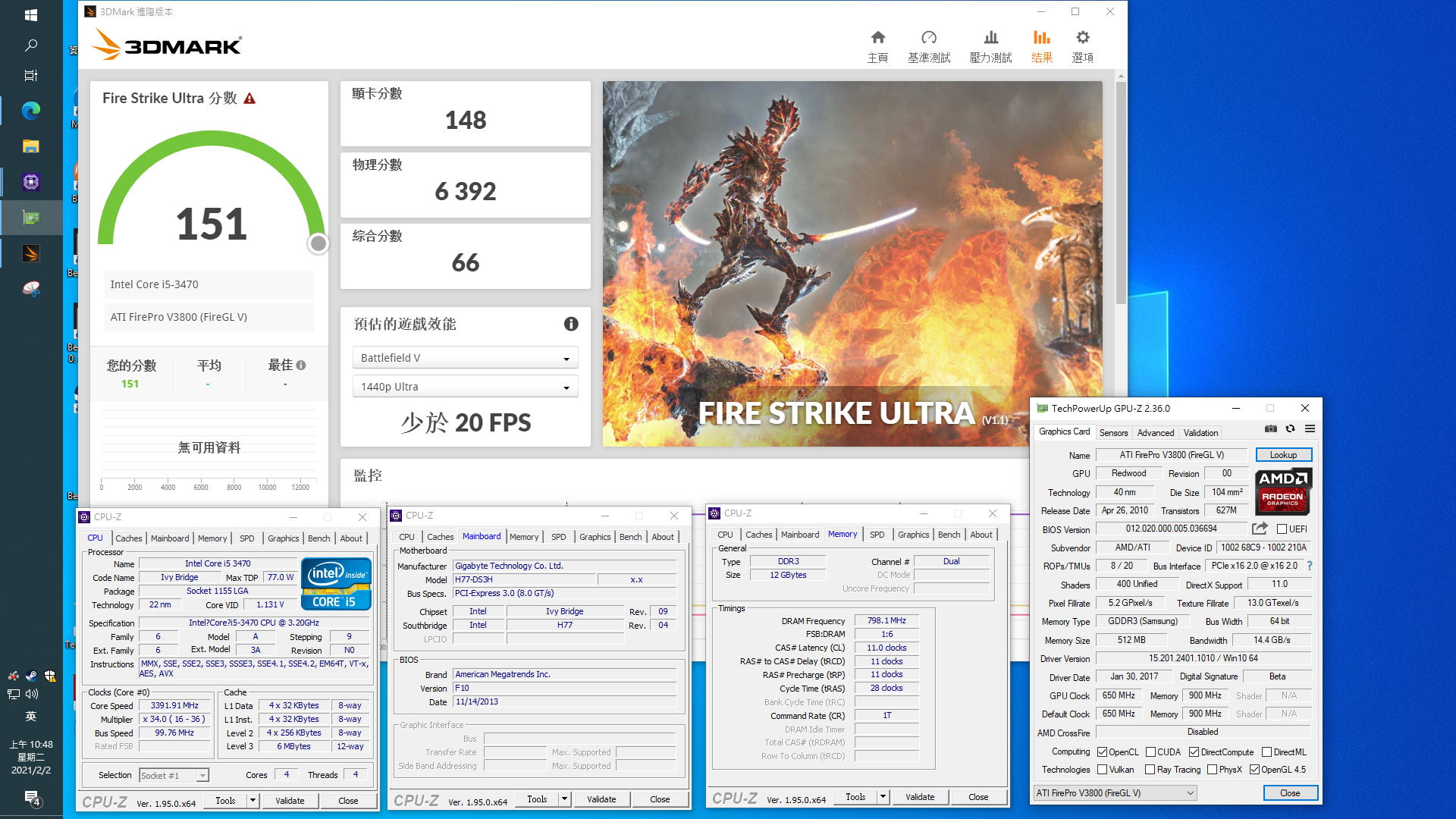1456x819 pixels.
Task: Open the GPU selector dropdown in GPU-Z
Action: tap(1115, 793)
